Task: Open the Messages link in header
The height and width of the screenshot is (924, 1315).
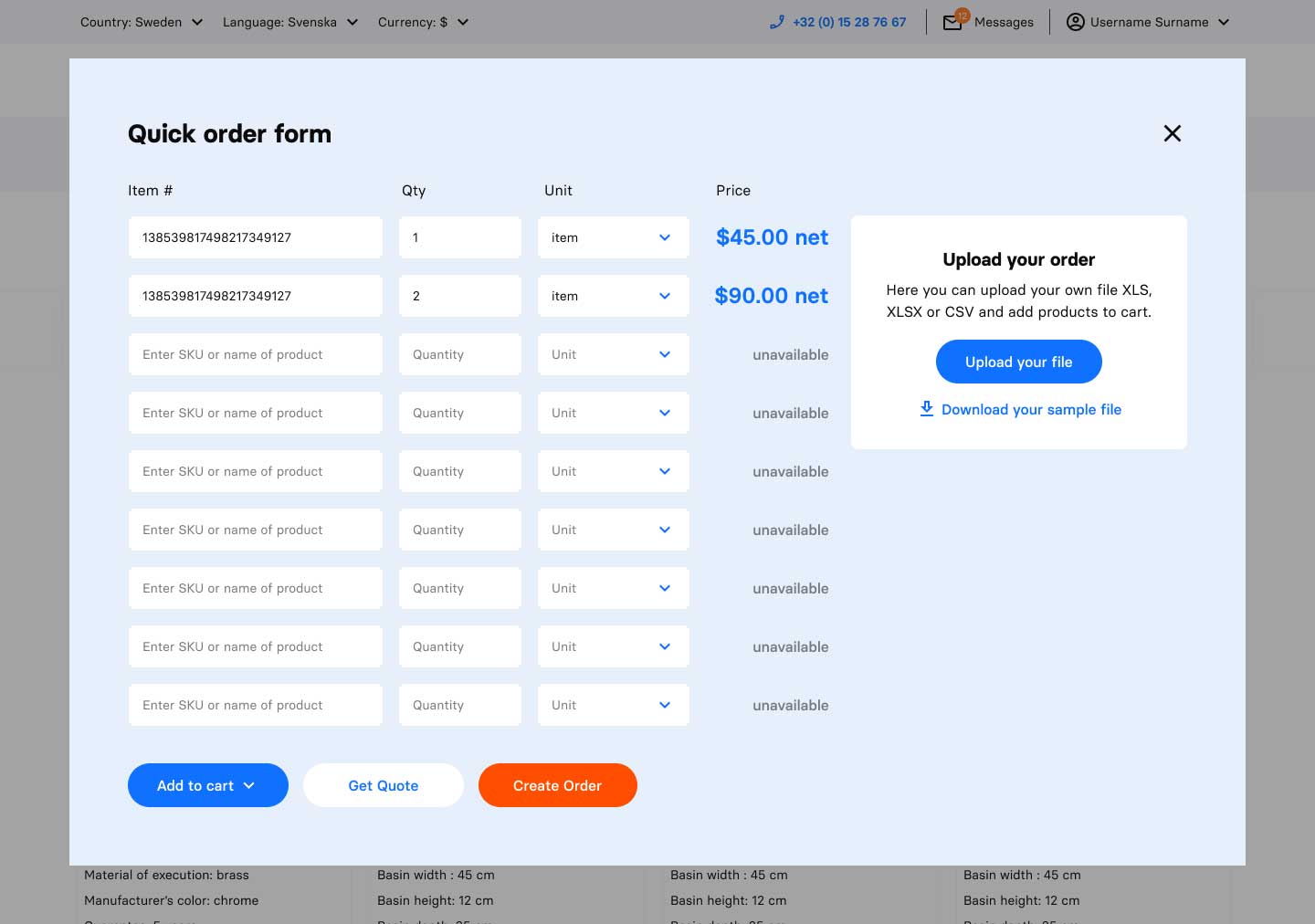Action: point(1004,22)
